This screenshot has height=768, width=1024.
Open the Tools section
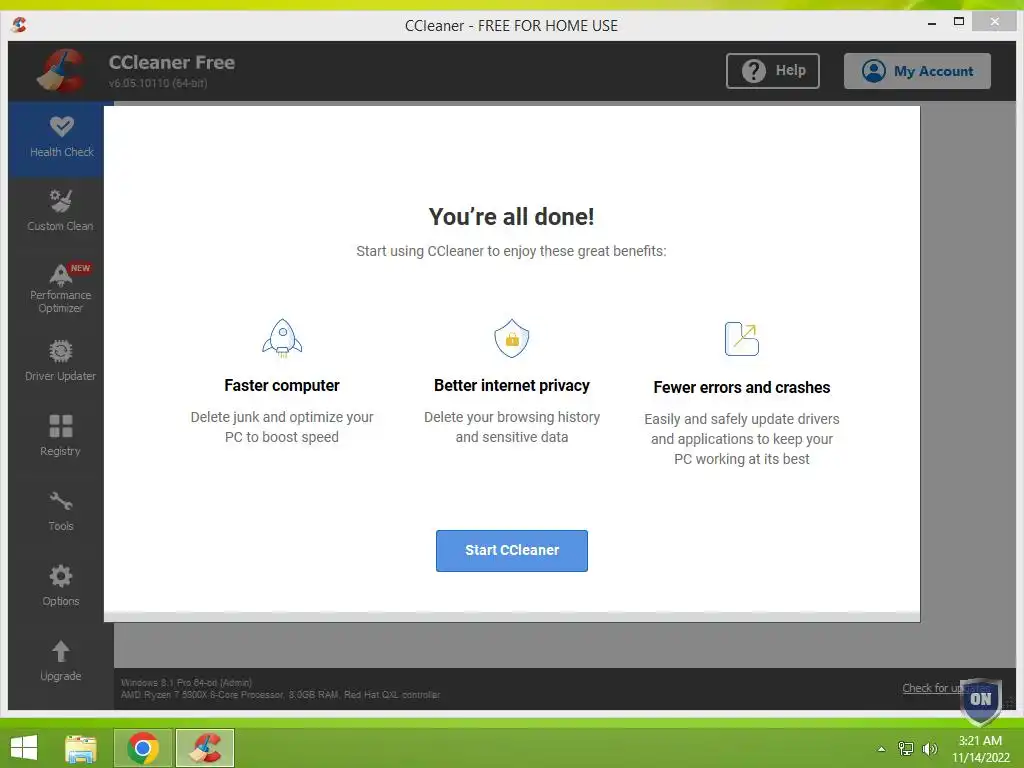(61, 512)
